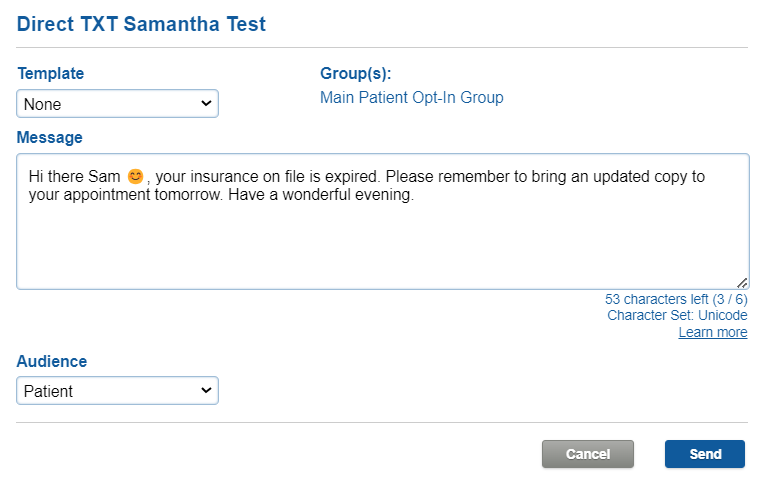Click the Direct TXT Samantha Test heading
Viewport: 760px width, 478px height.
pyautogui.click(x=141, y=24)
